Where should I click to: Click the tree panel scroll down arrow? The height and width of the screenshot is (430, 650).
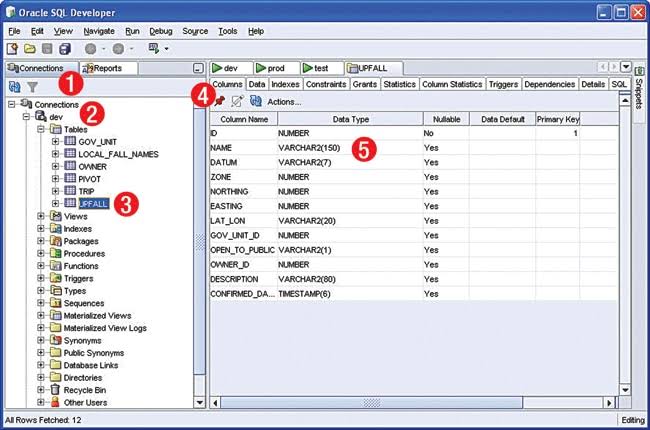[x=199, y=402]
